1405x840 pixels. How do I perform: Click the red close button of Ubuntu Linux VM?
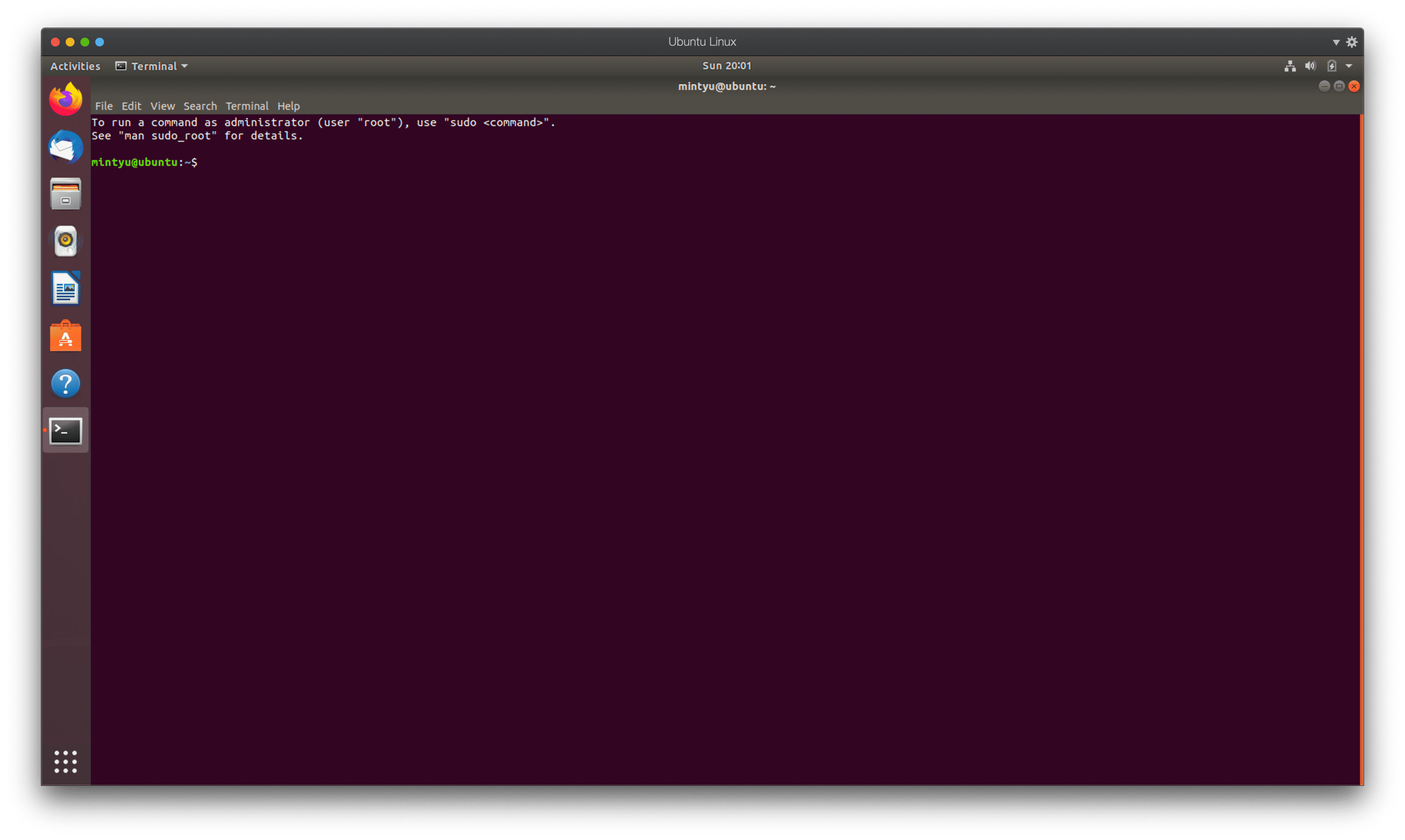[x=55, y=42]
